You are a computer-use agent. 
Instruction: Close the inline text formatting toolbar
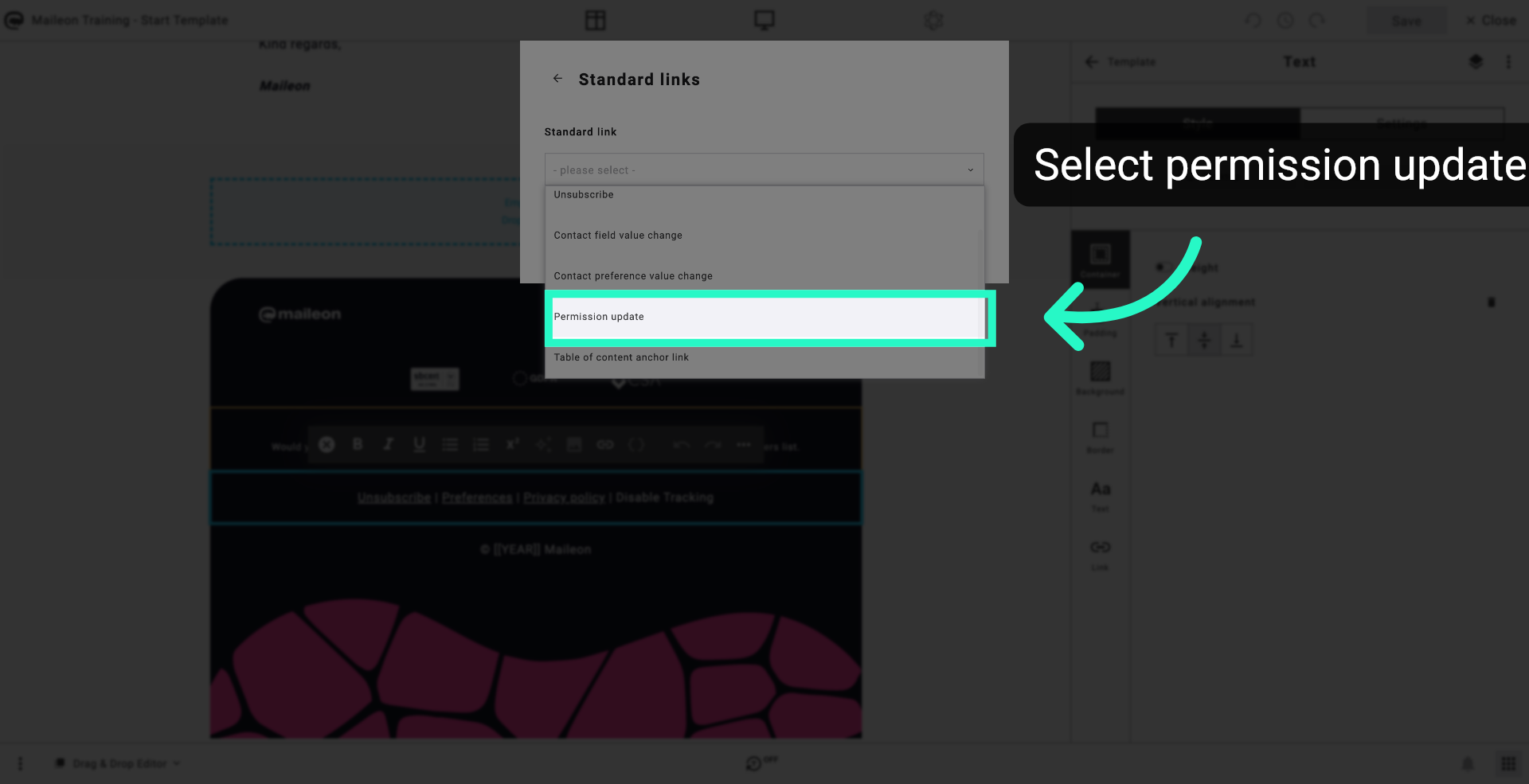click(x=327, y=445)
